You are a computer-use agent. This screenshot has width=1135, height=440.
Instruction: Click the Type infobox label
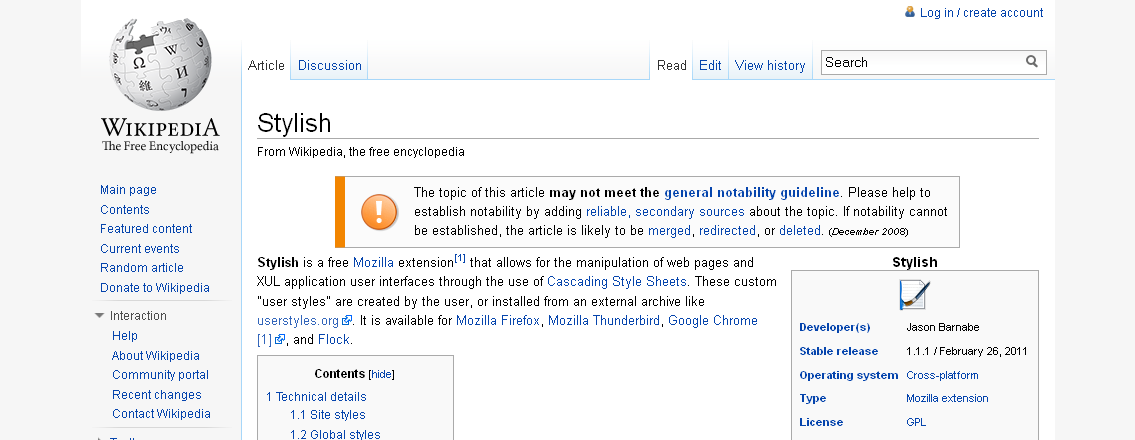point(812,398)
